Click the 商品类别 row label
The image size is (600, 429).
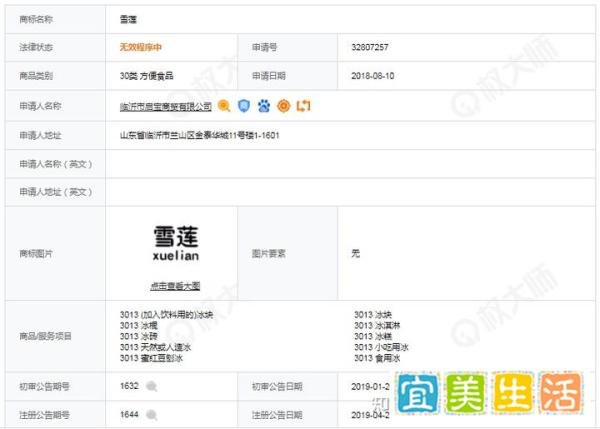click(x=36, y=76)
